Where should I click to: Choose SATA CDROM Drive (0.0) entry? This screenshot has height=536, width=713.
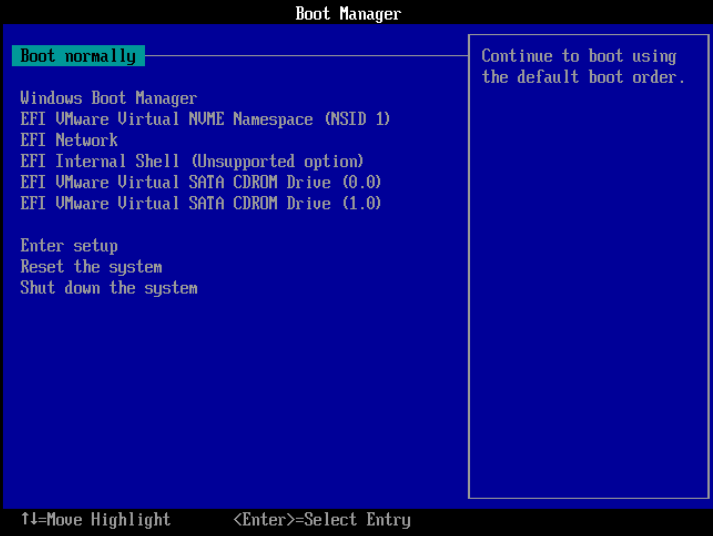[201, 182]
